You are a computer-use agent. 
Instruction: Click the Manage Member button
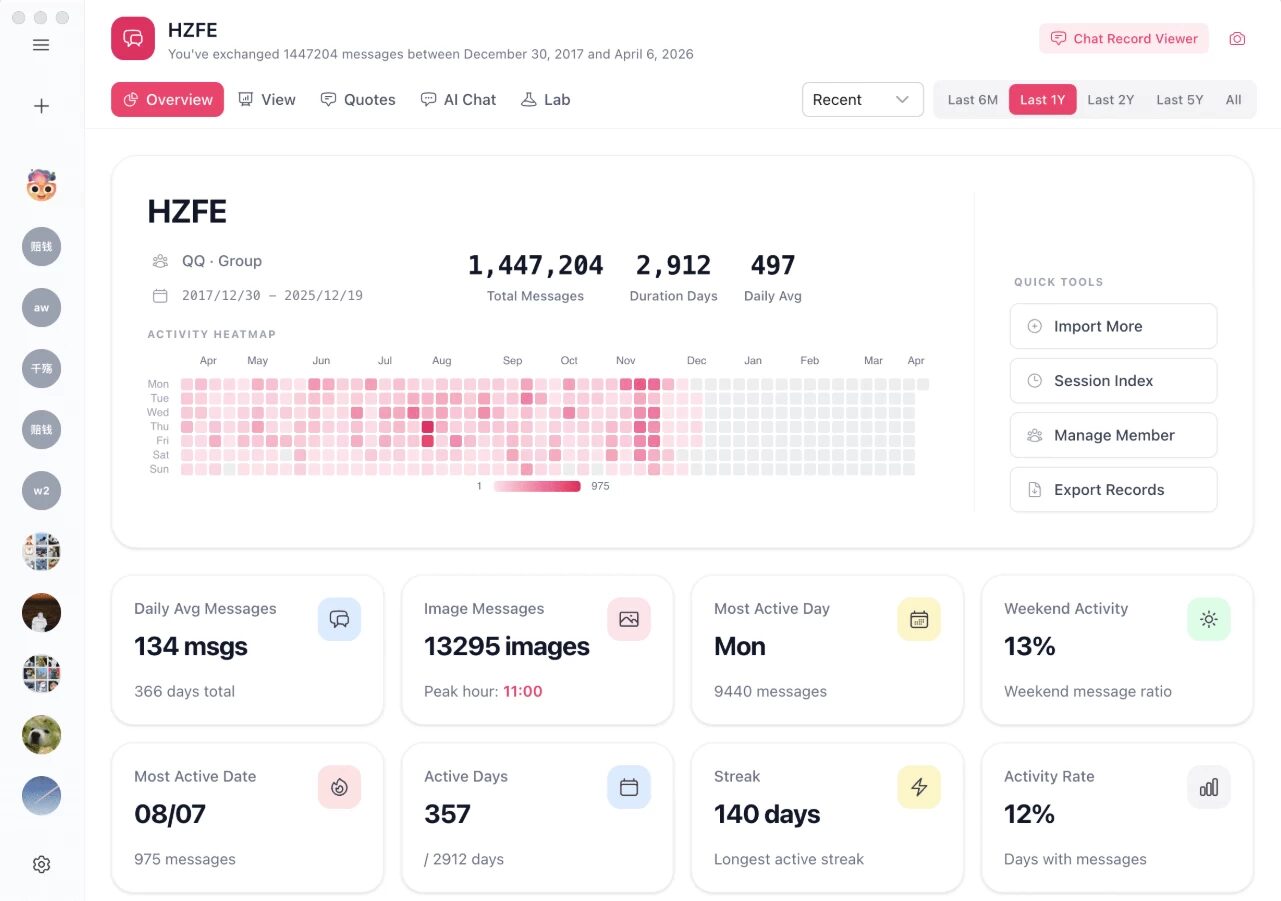(x=1113, y=435)
